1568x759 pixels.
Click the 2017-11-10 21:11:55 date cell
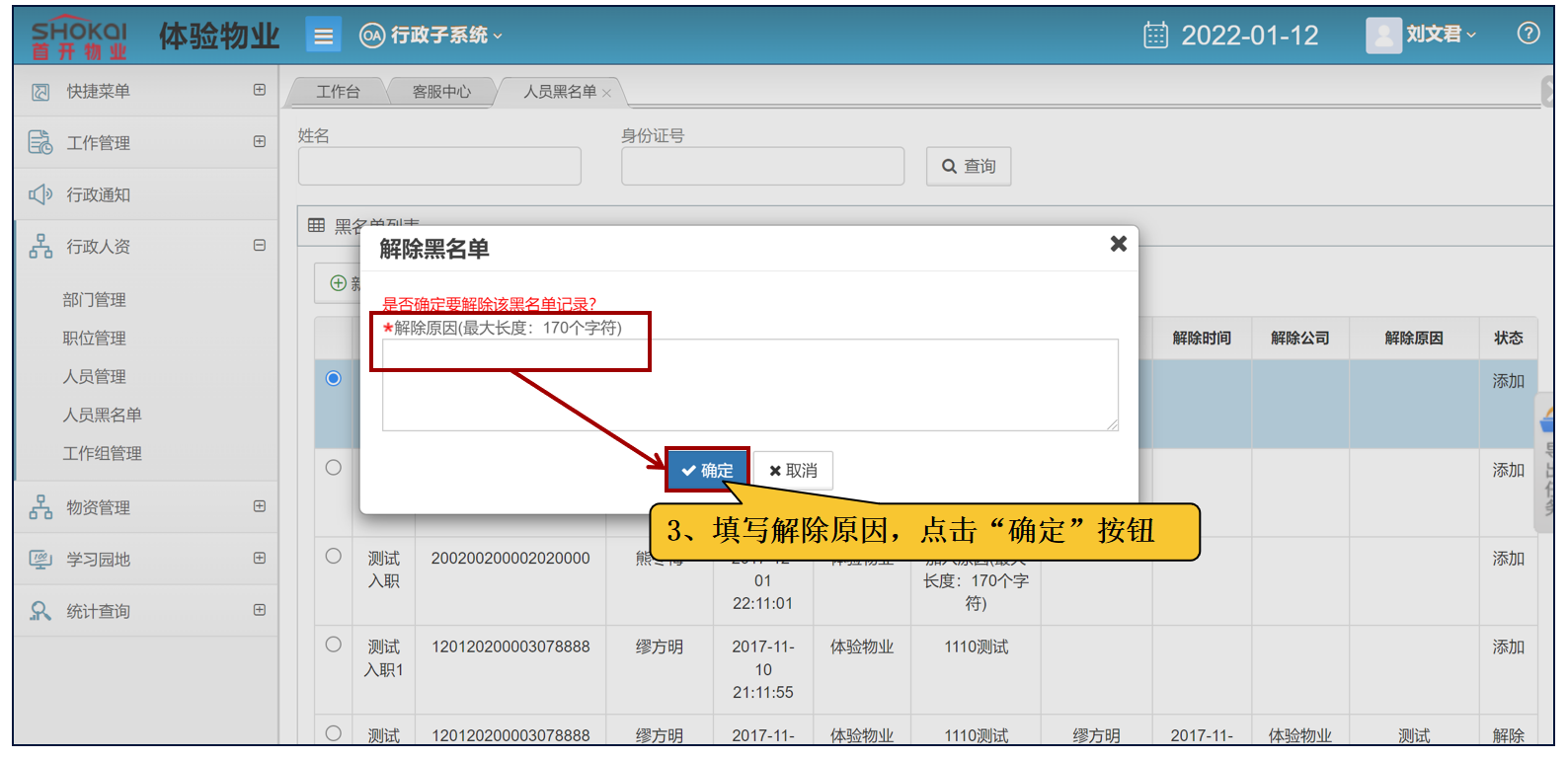click(x=762, y=669)
